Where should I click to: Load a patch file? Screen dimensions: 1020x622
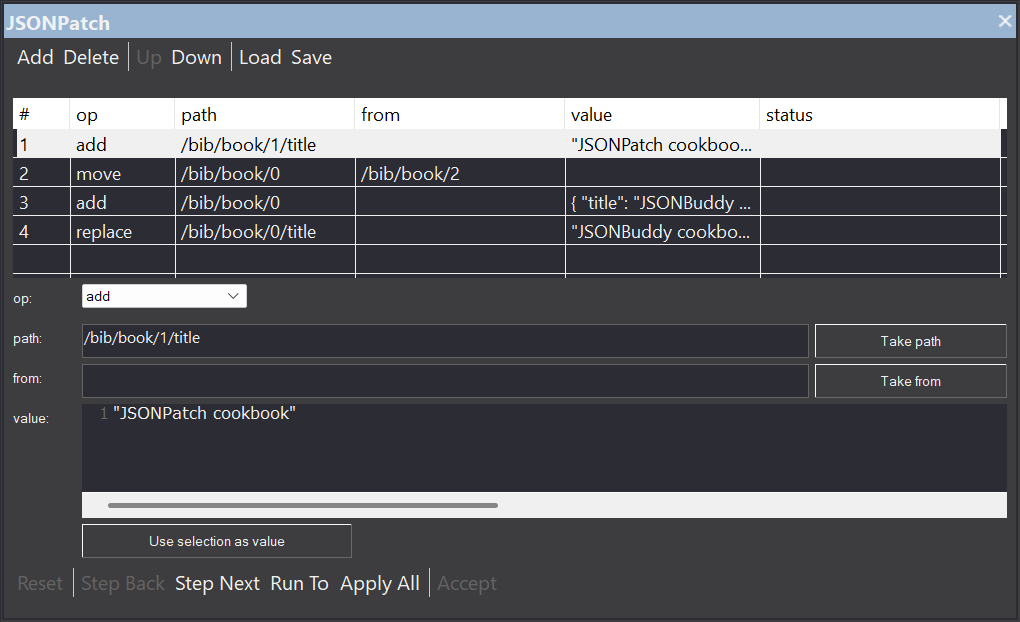[260, 57]
